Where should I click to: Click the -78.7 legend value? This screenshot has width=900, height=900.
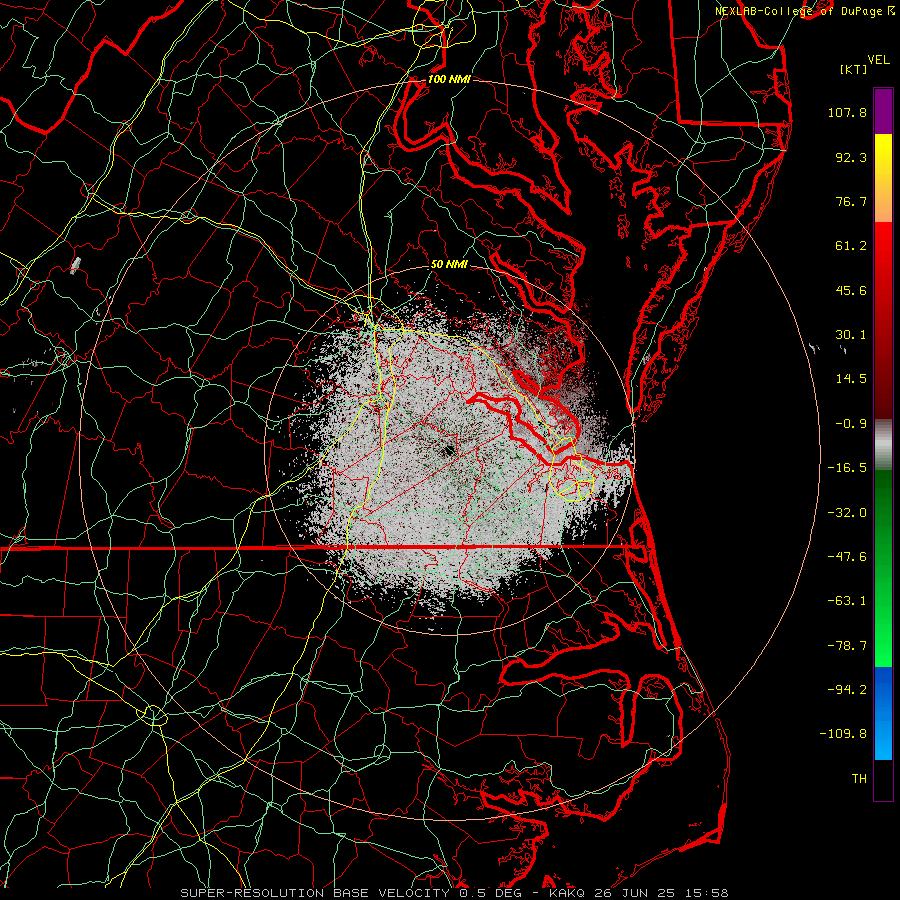click(x=847, y=646)
